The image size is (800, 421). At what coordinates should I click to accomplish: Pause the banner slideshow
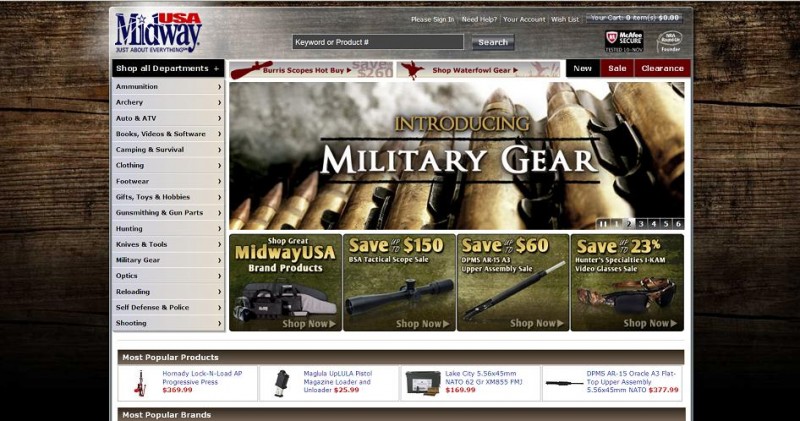click(603, 224)
